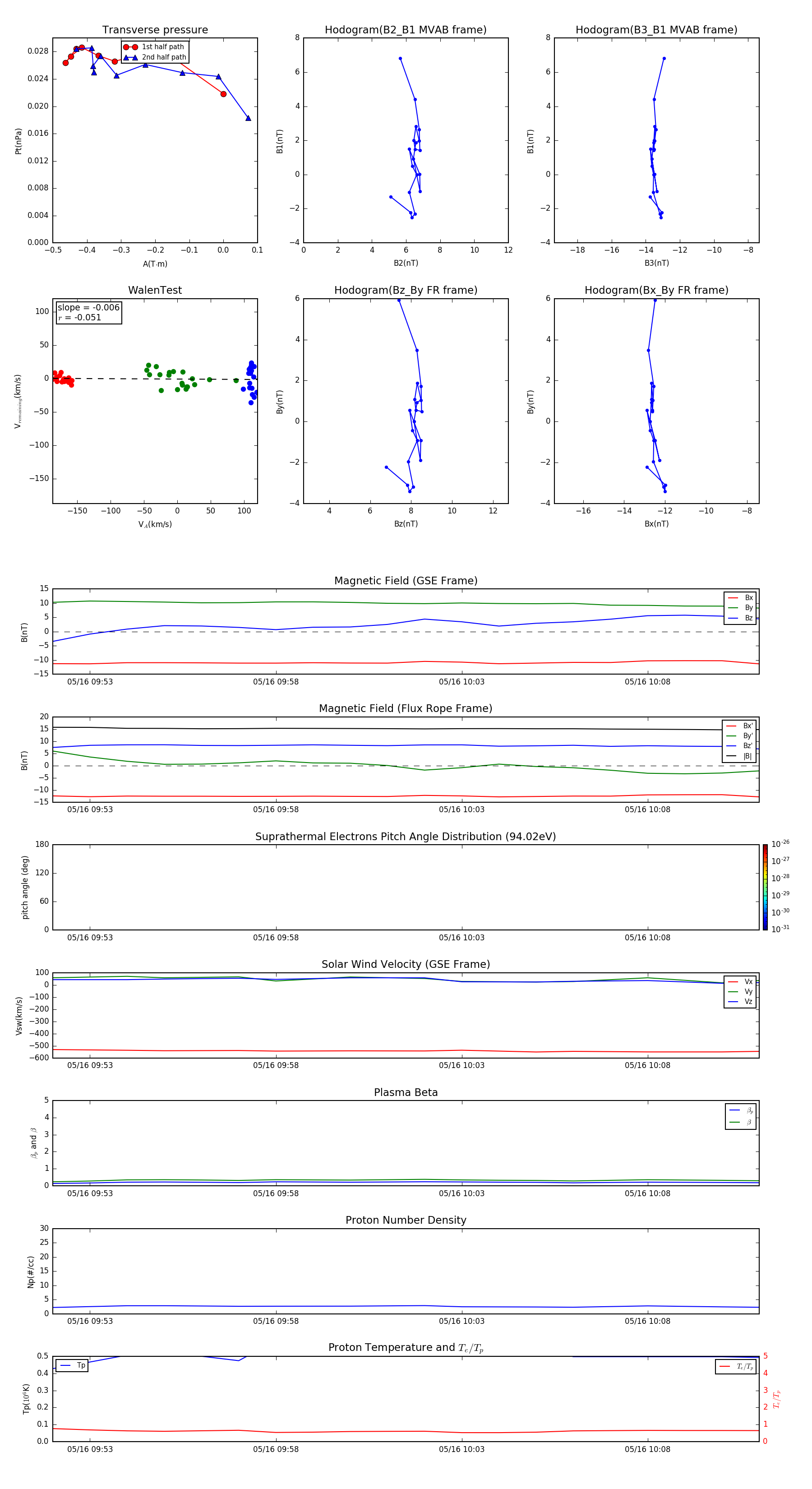Click the 'Hodogram(Bz_By FR frame)' title

click(x=406, y=290)
